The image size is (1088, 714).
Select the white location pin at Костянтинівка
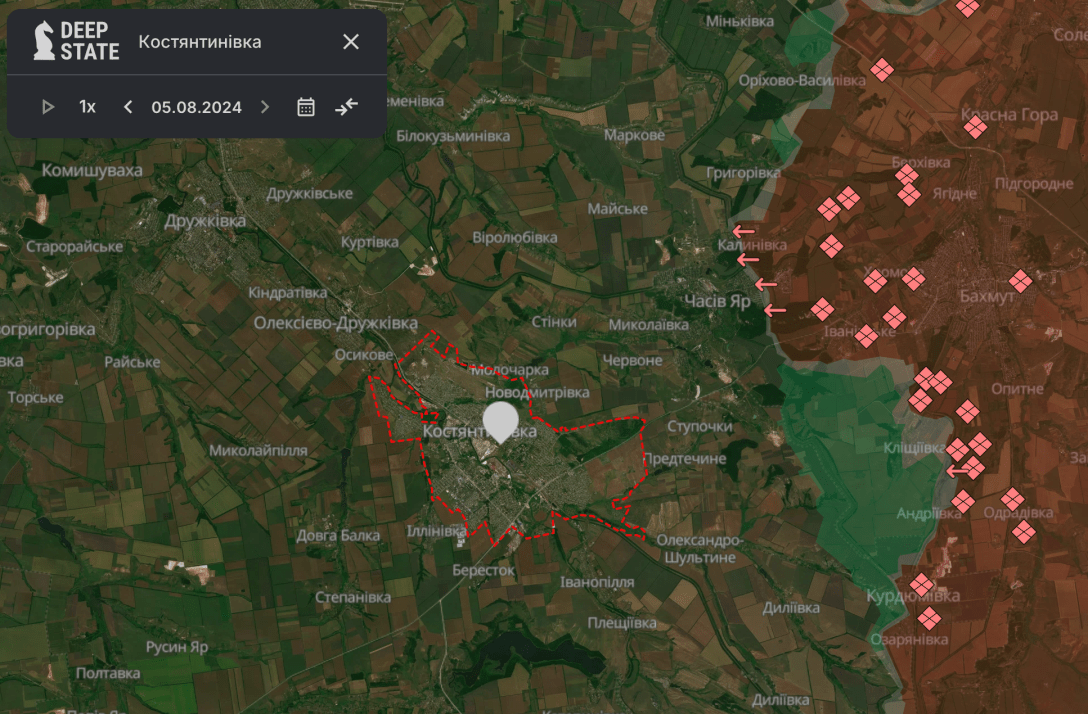click(x=500, y=422)
